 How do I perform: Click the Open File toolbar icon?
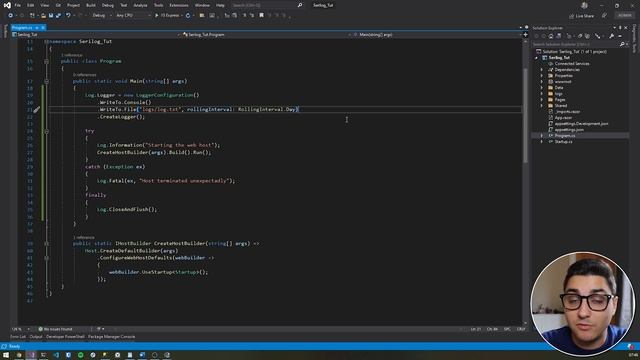pos(43,16)
